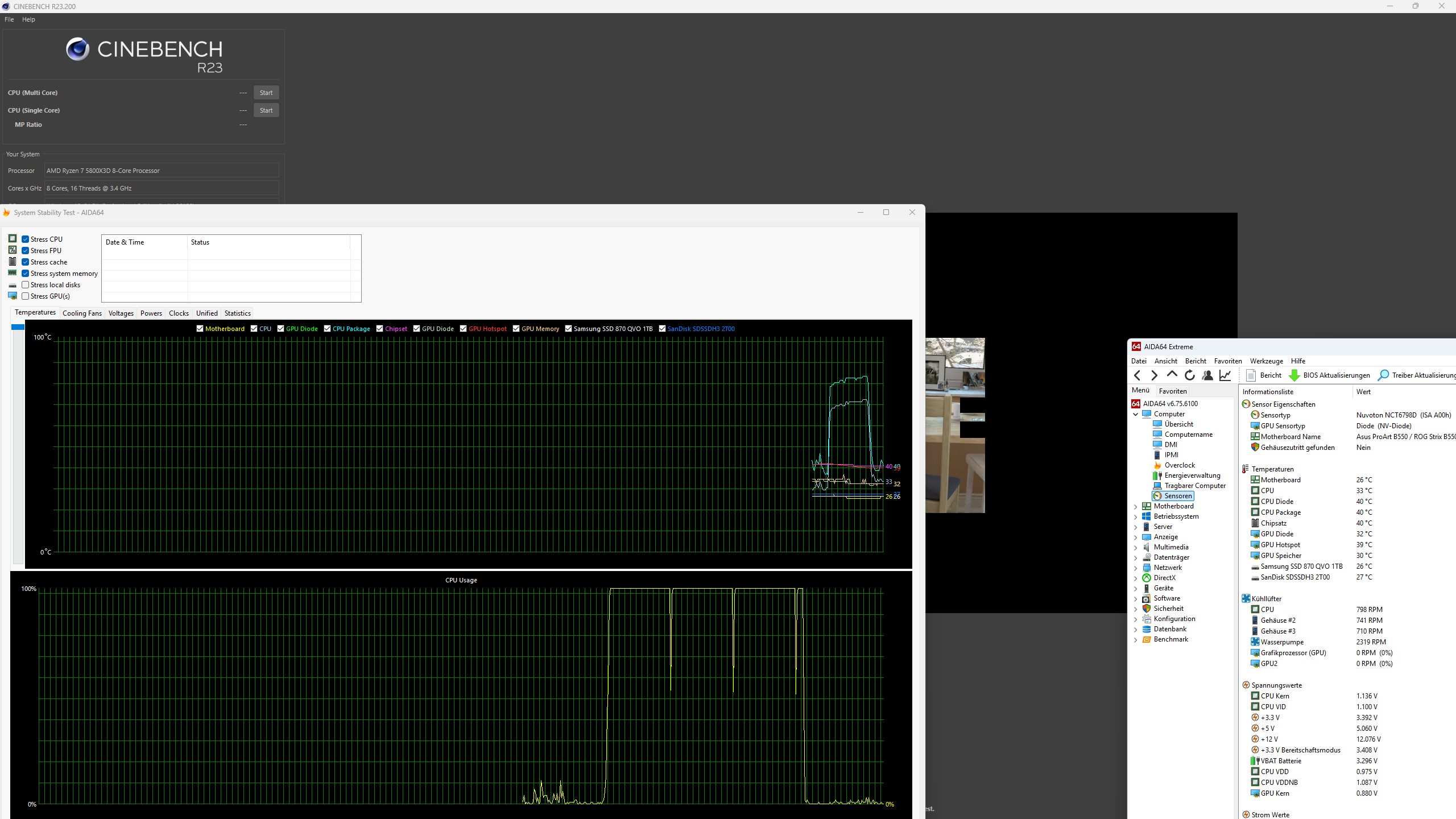The height and width of the screenshot is (819, 1456).
Task: Open the Cinebench Help menu
Action: 28,19
